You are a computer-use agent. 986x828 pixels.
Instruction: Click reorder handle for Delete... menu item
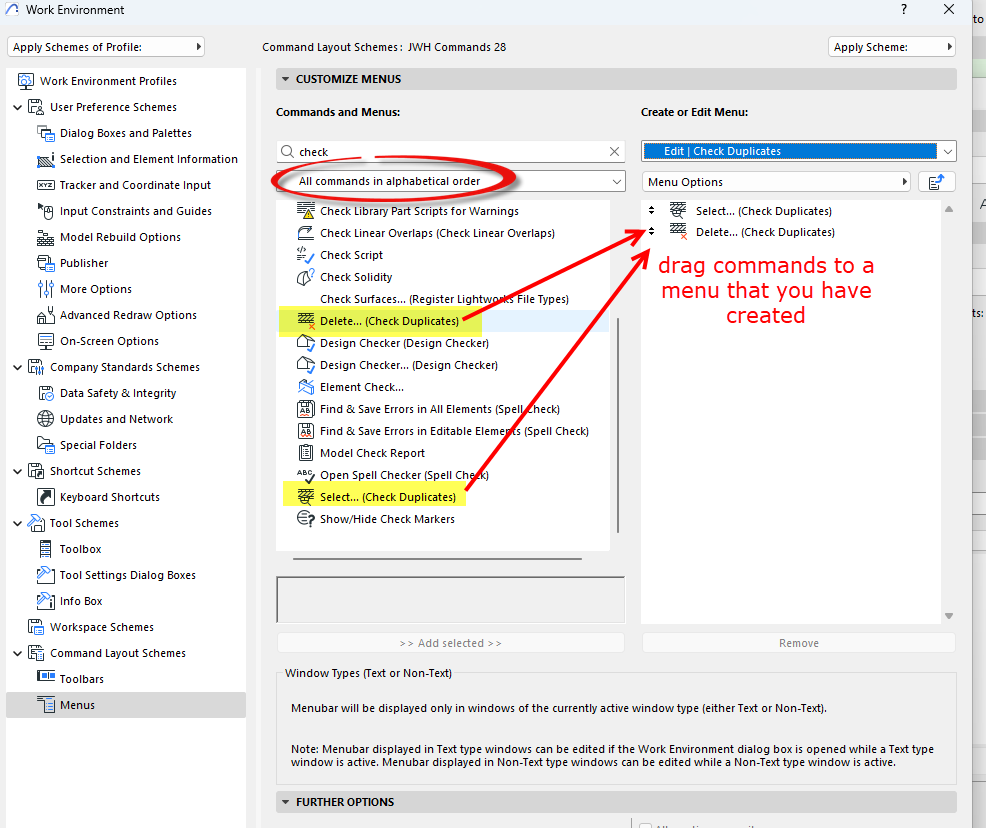[651, 231]
